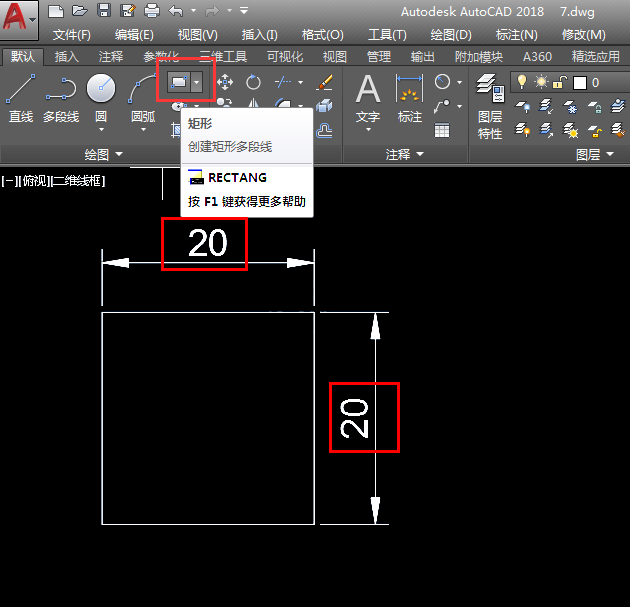
Task: Open the Layer Properties (图层特性) panel
Action: (490, 106)
